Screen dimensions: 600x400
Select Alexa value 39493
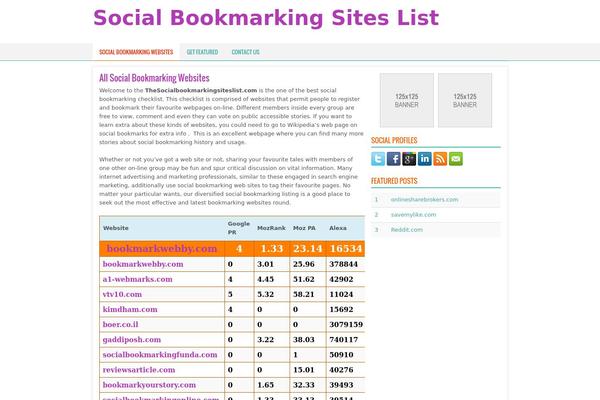pyautogui.click(x=341, y=385)
